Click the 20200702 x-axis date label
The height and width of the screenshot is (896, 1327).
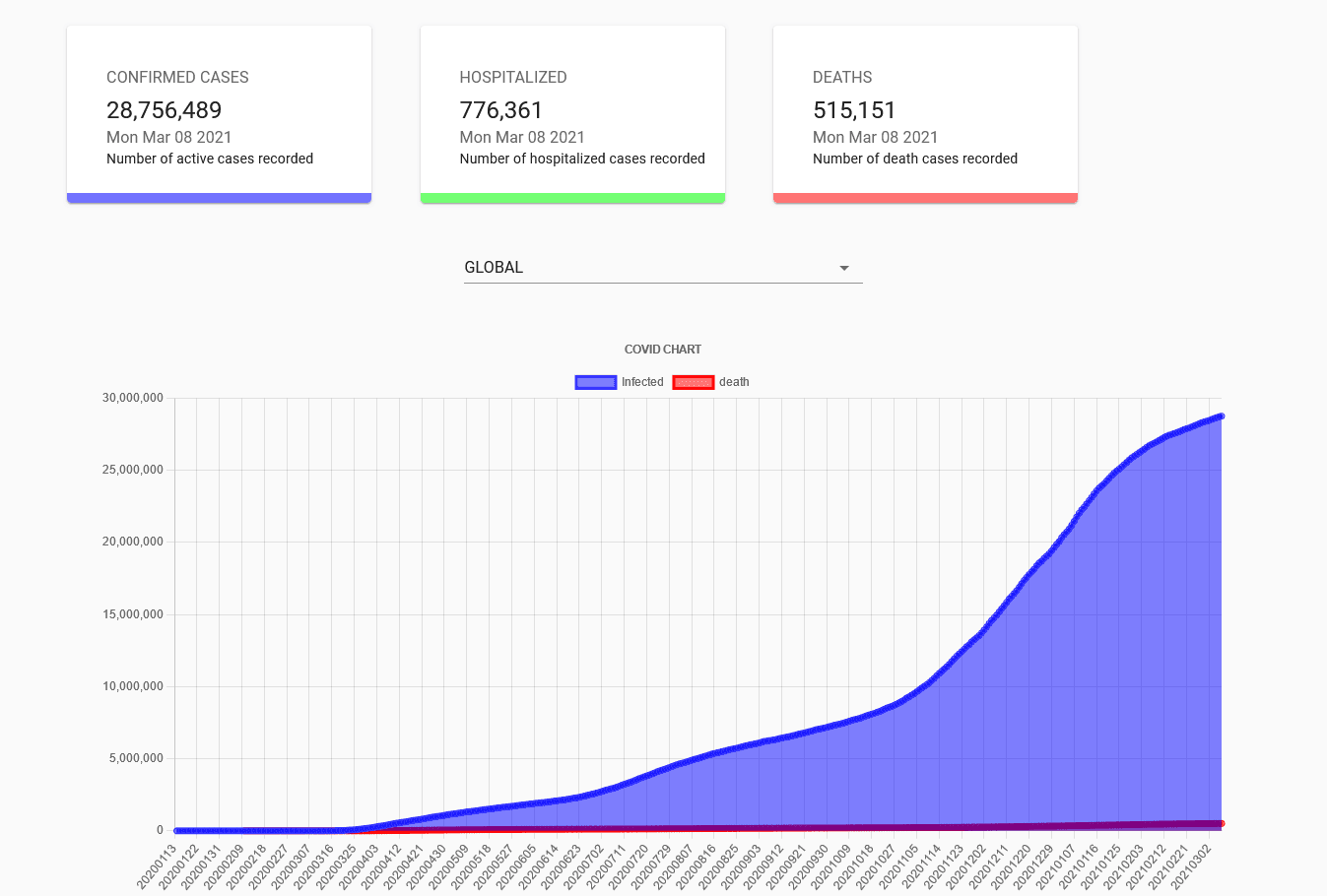[x=583, y=866]
